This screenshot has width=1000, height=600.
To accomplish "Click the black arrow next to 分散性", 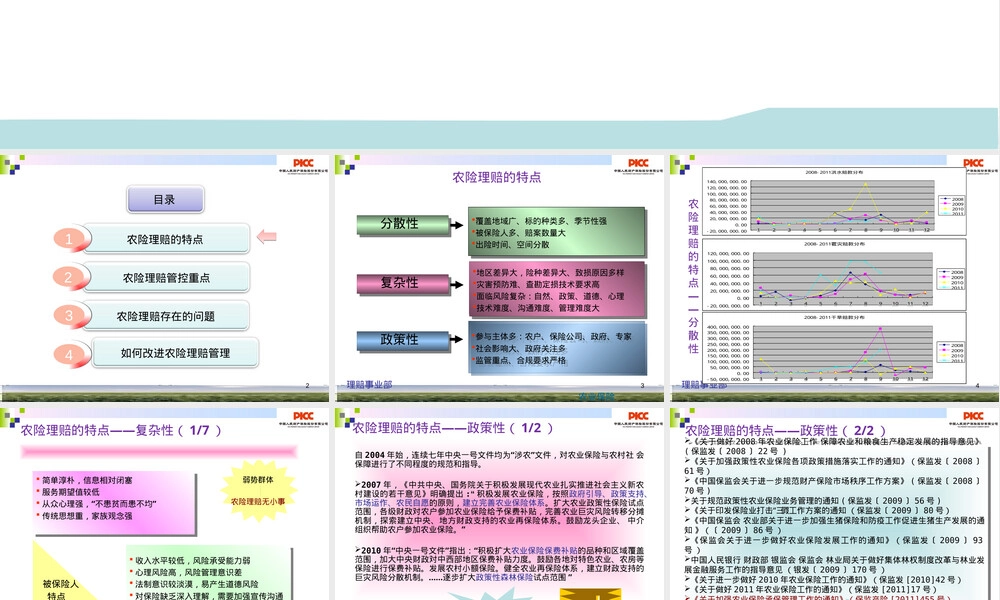I will point(456,224).
